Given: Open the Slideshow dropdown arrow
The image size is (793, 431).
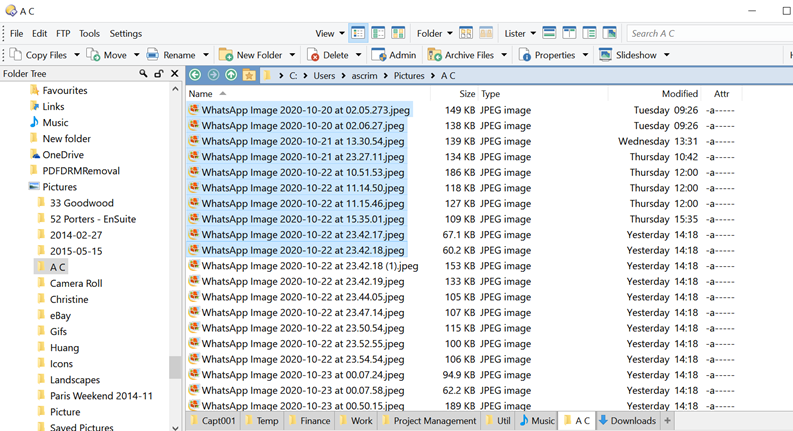Looking at the screenshot, I should pos(667,55).
